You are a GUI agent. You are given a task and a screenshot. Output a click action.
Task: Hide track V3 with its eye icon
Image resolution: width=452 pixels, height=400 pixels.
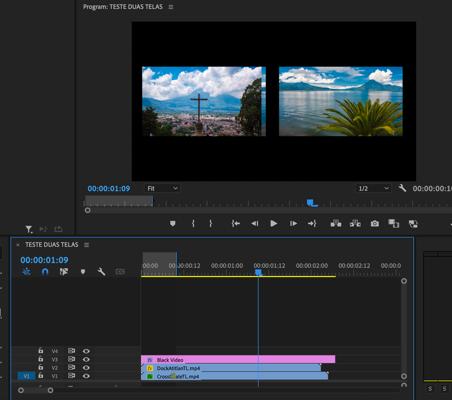pyautogui.click(x=86, y=359)
